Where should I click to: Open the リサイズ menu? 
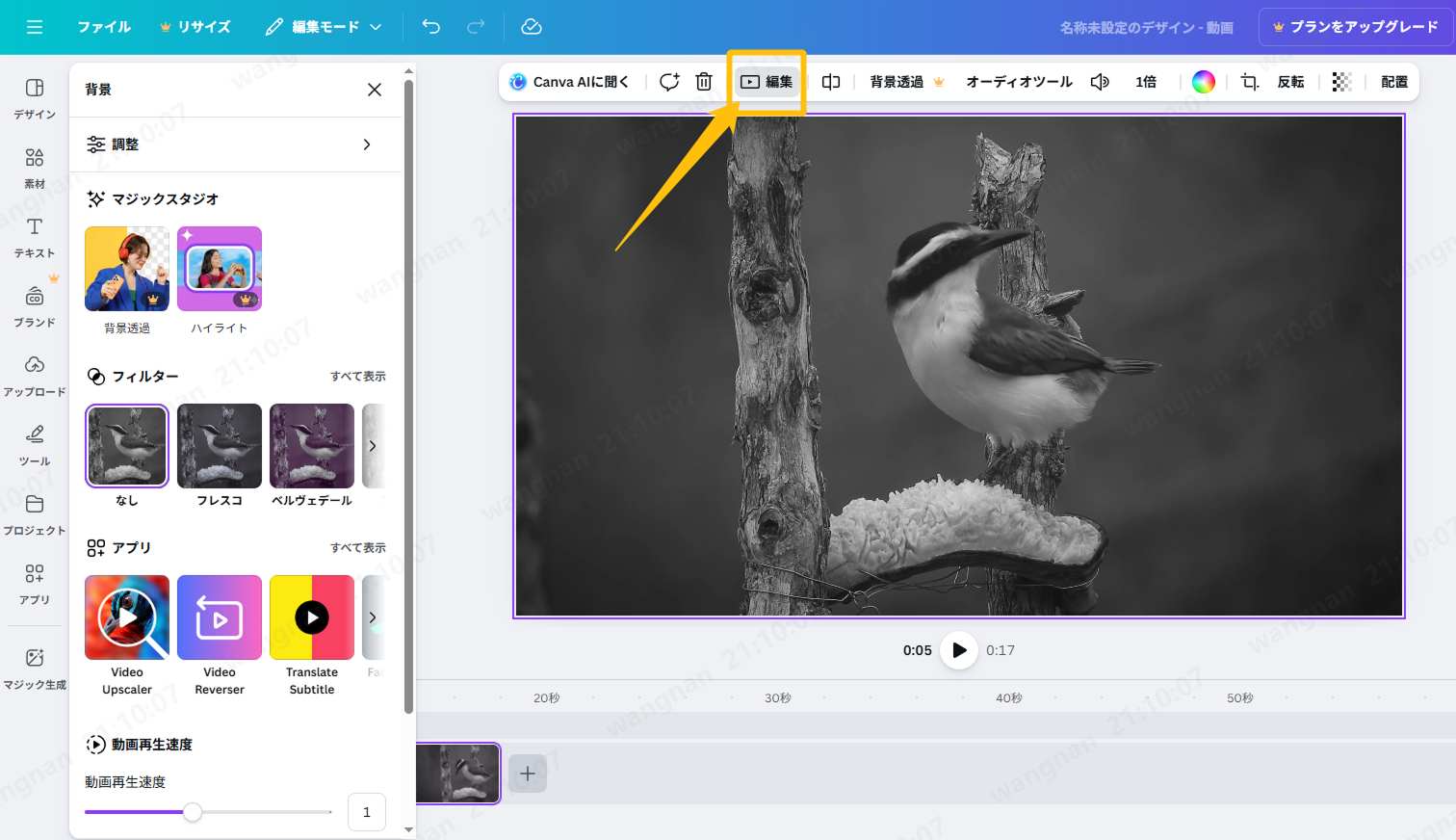pos(195,26)
